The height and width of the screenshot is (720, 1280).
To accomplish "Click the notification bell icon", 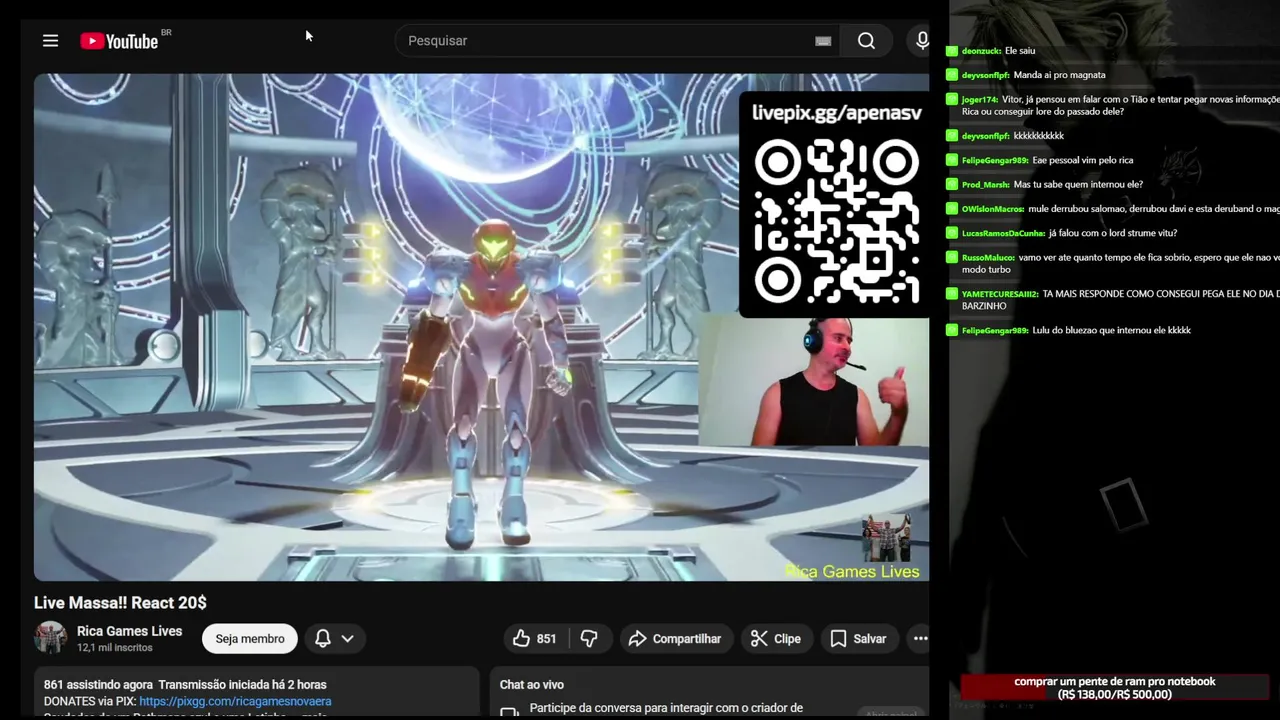I will click(x=323, y=639).
